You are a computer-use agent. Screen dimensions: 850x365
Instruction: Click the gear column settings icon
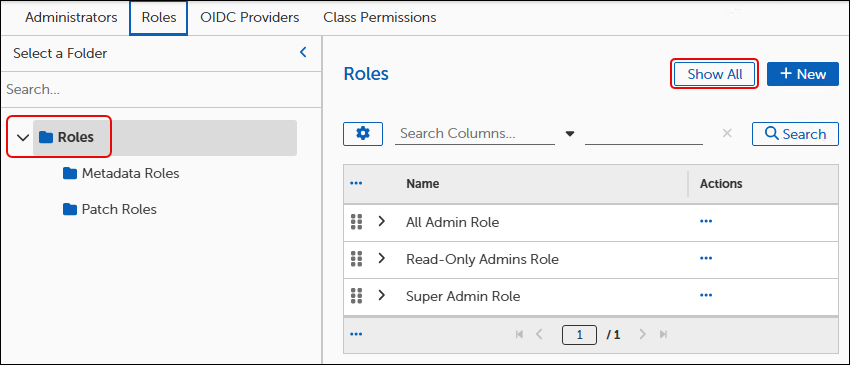coord(363,133)
